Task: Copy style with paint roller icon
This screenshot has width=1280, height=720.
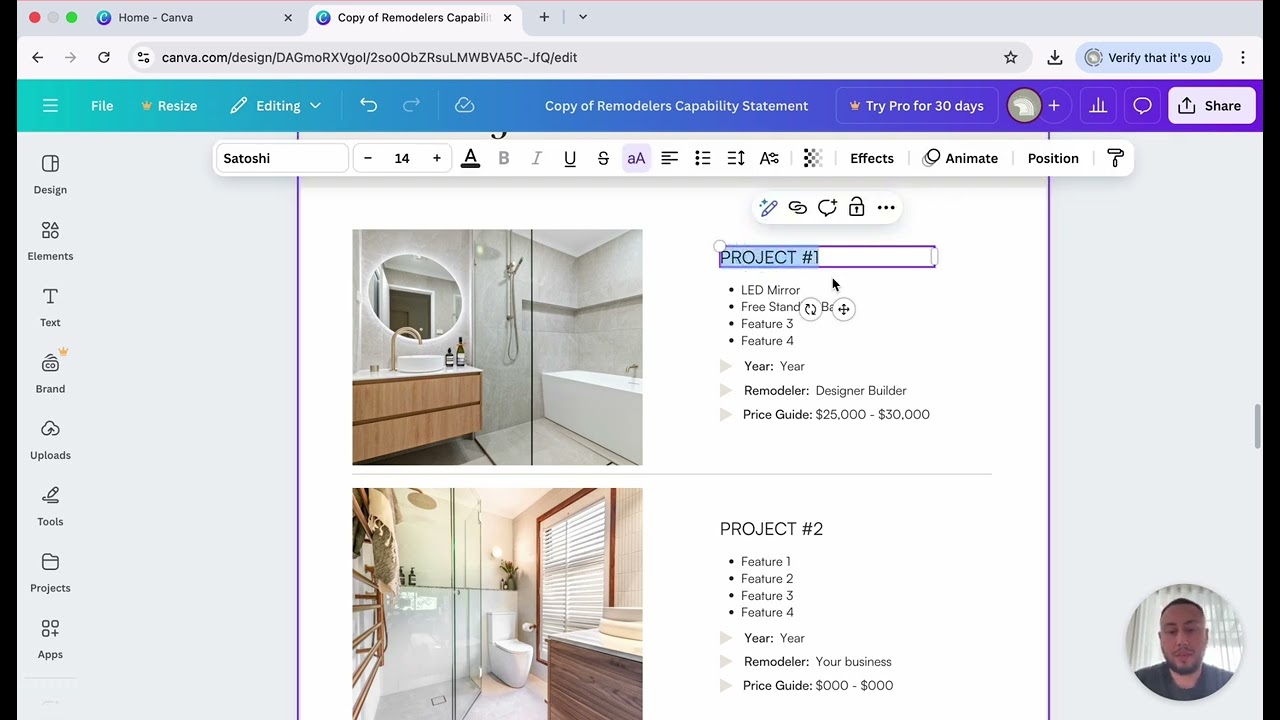Action: coord(1116,158)
